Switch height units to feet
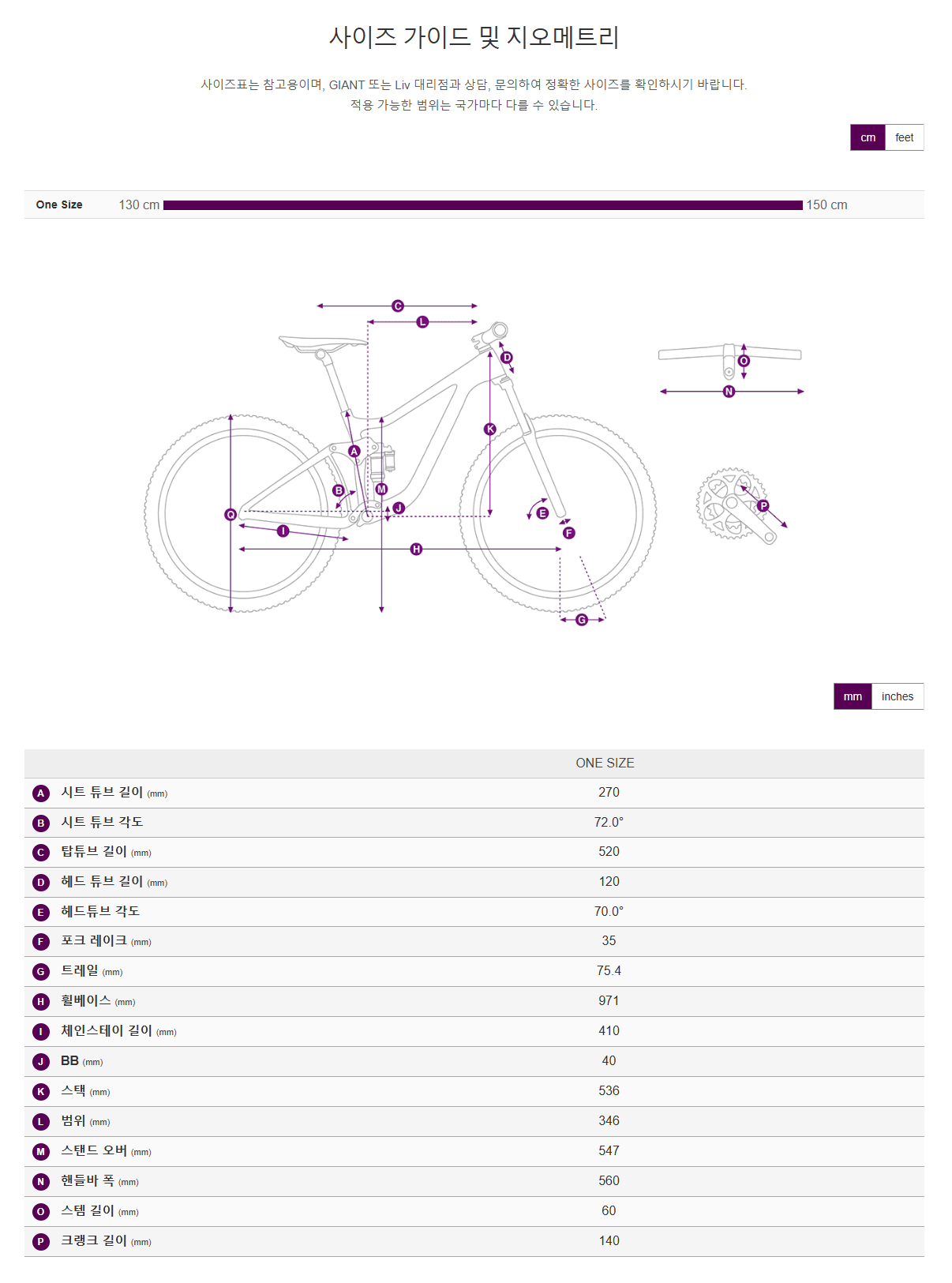Screen dimensions: 952x1283 click(904, 137)
